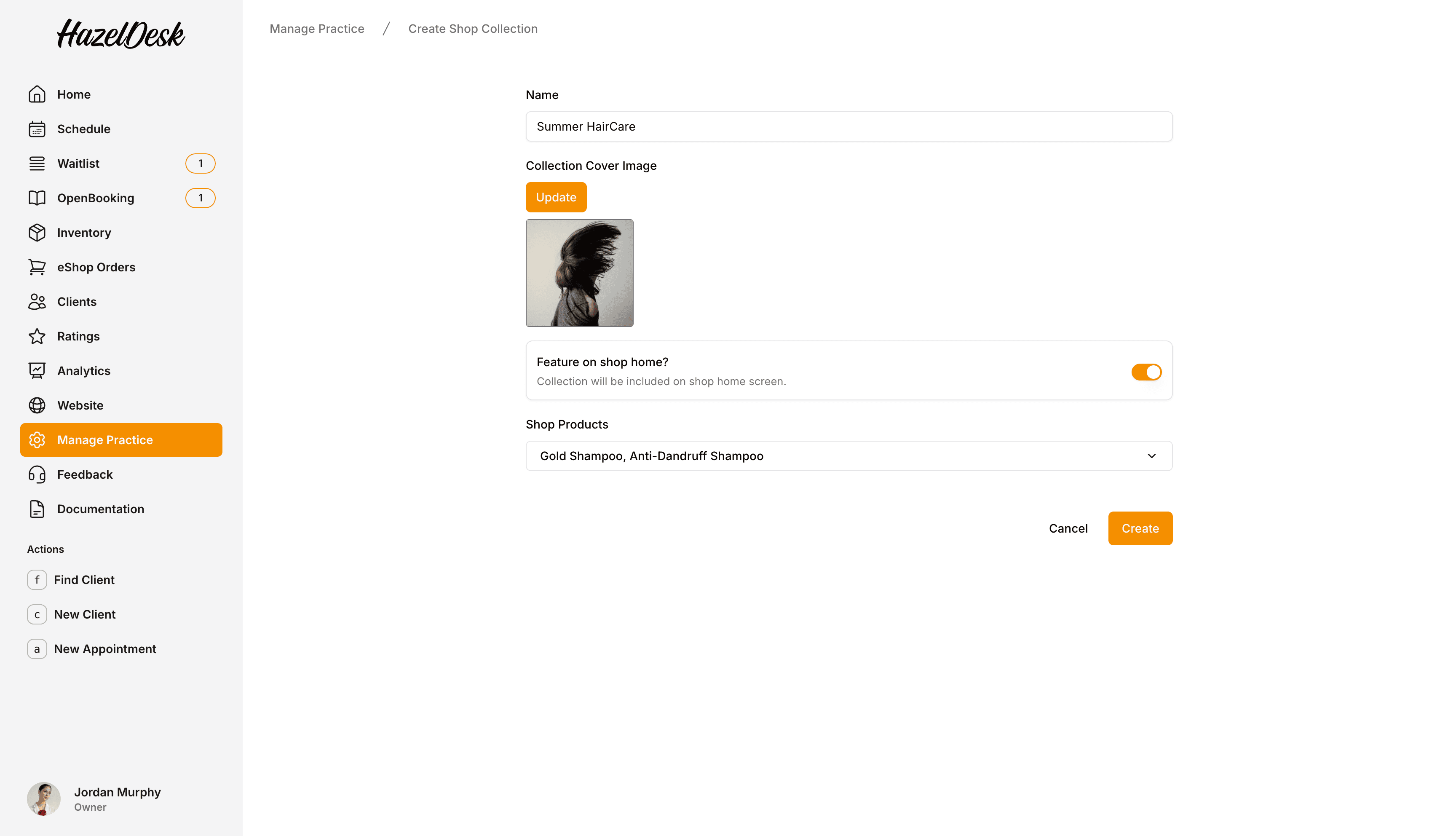This screenshot has width=1456, height=836.
Task: Open the Documentation file icon
Action: (x=37, y=509)
